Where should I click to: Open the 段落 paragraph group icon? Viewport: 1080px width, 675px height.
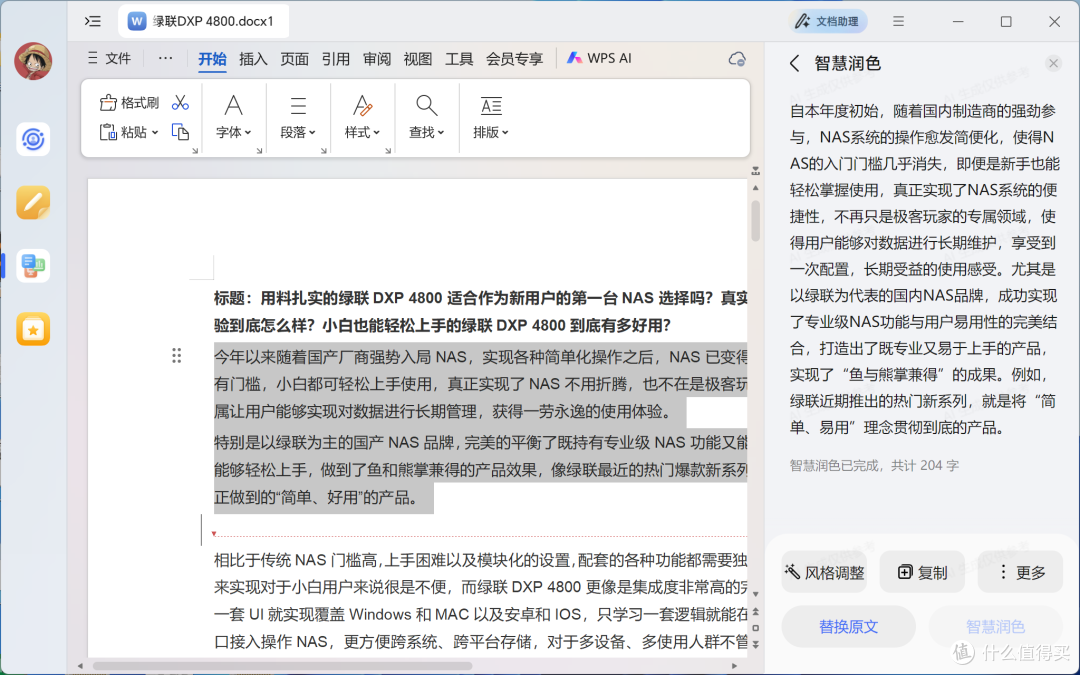[298, 105]
